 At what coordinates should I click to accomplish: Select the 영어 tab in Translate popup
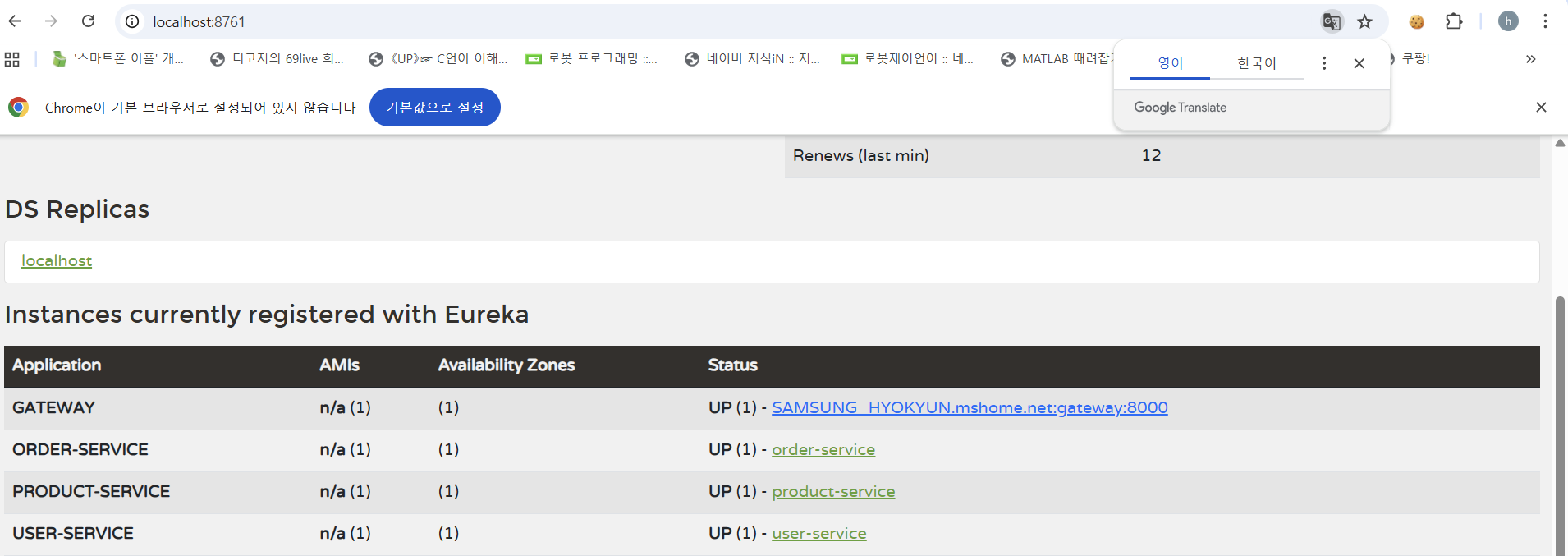pyautogui.click(x=1170, y=63)
